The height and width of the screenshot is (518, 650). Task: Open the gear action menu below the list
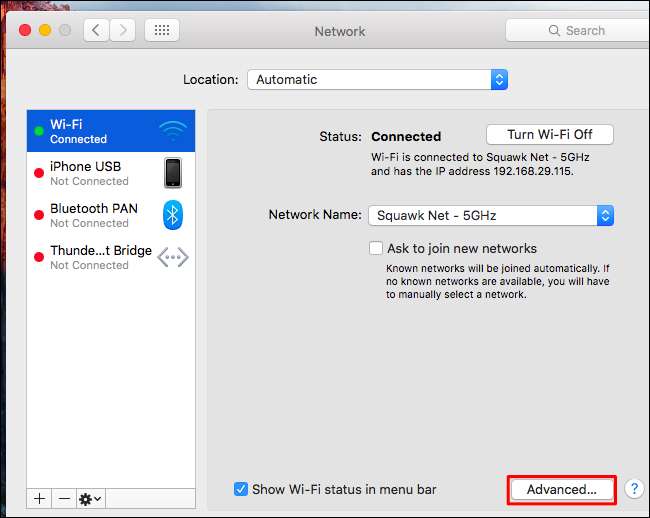point(90,497)
